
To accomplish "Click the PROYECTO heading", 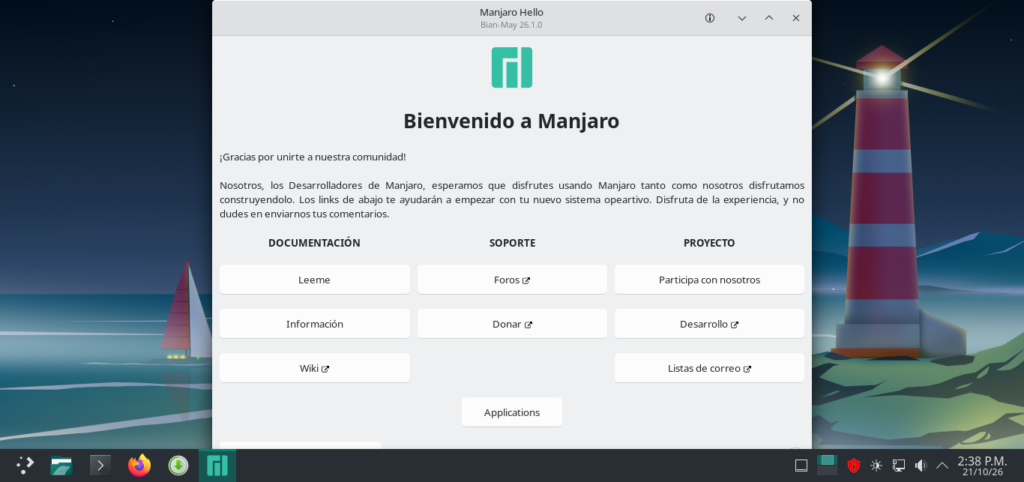I will click(709, 243).
